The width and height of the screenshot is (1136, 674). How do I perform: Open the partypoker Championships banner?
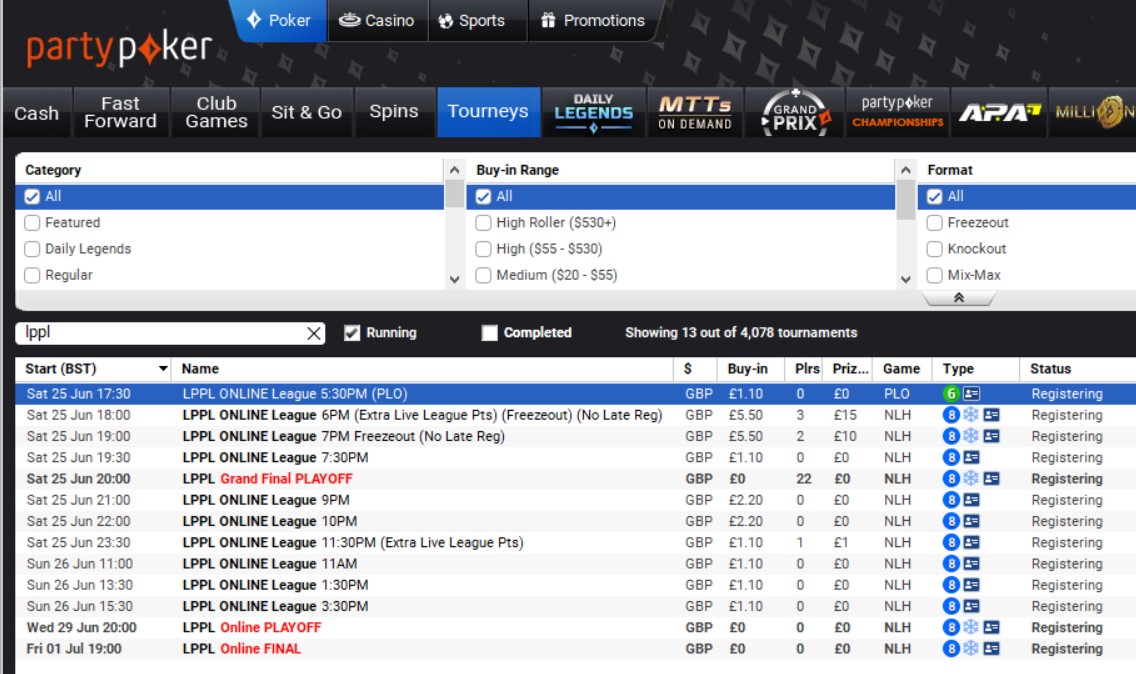coord(898,112)
